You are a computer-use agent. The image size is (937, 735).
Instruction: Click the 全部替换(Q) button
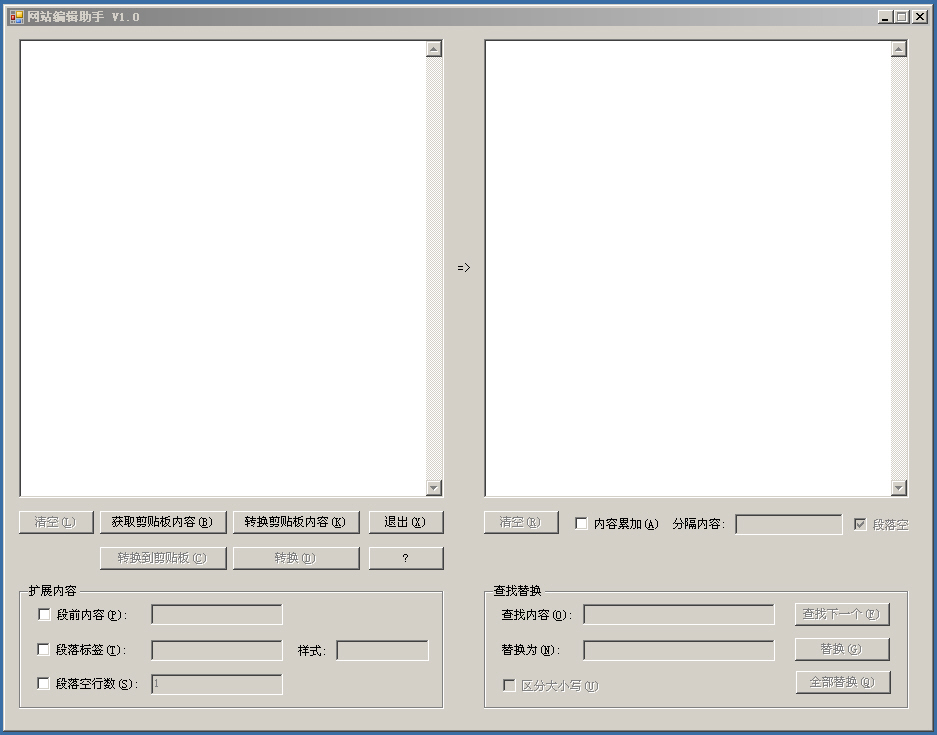(843, 682)
